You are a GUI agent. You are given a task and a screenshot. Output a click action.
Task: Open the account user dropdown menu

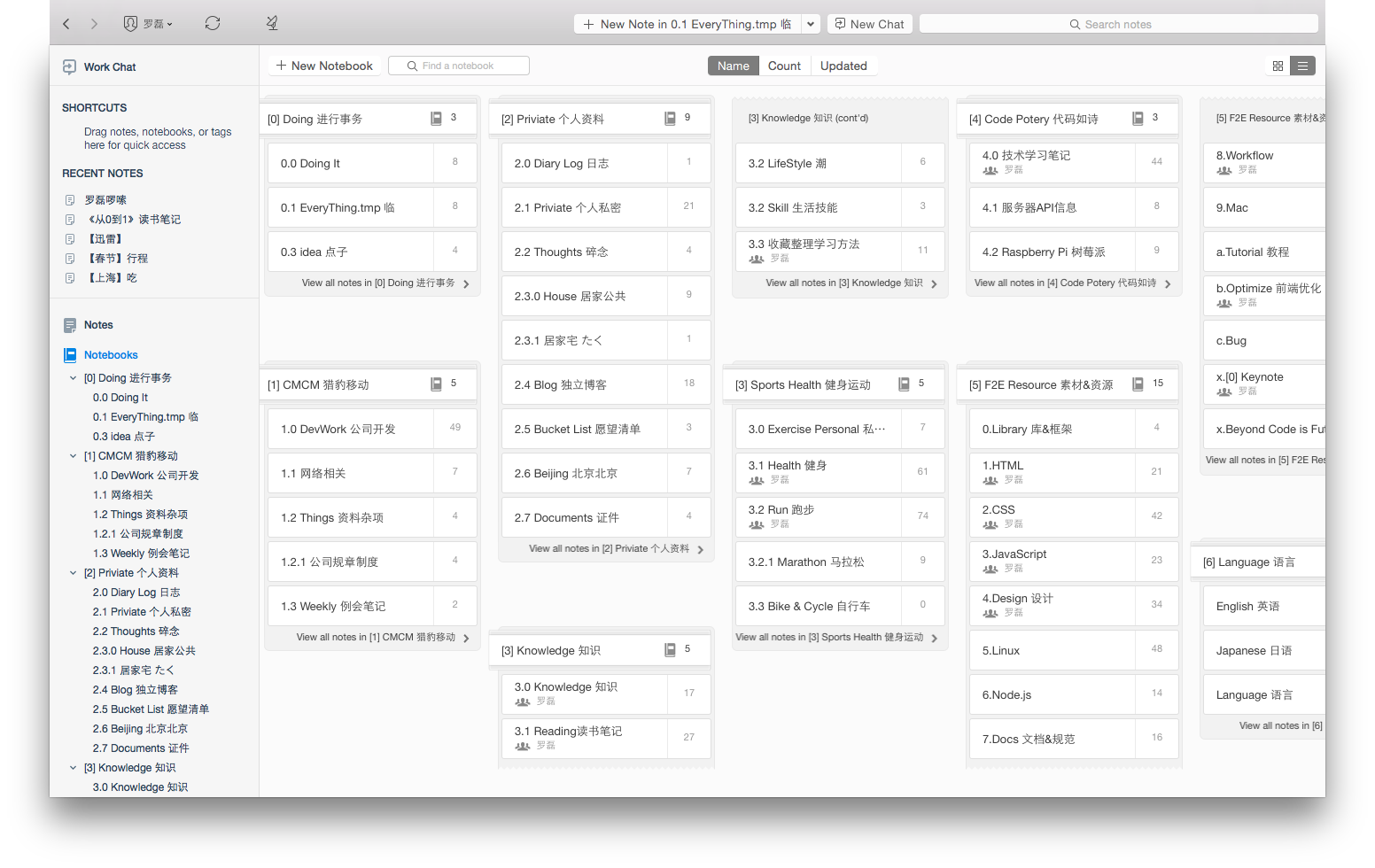pos(148,24)
